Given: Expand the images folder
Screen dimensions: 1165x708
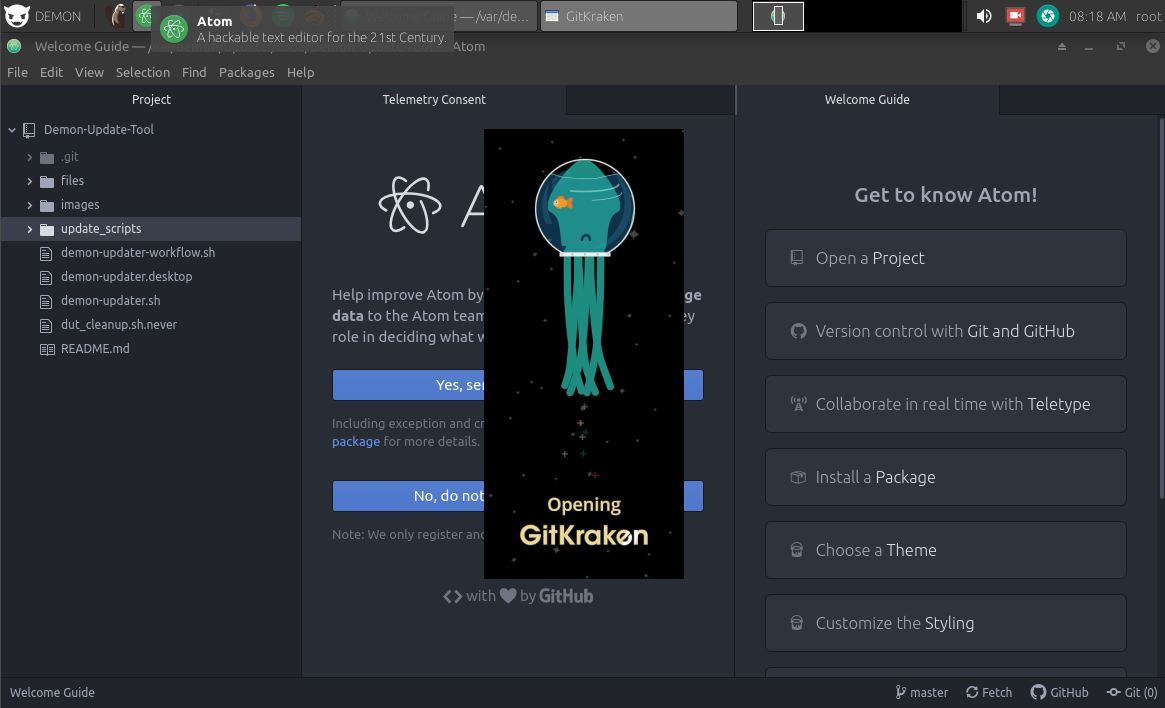Looking at the screenshot, I should 30,205.
